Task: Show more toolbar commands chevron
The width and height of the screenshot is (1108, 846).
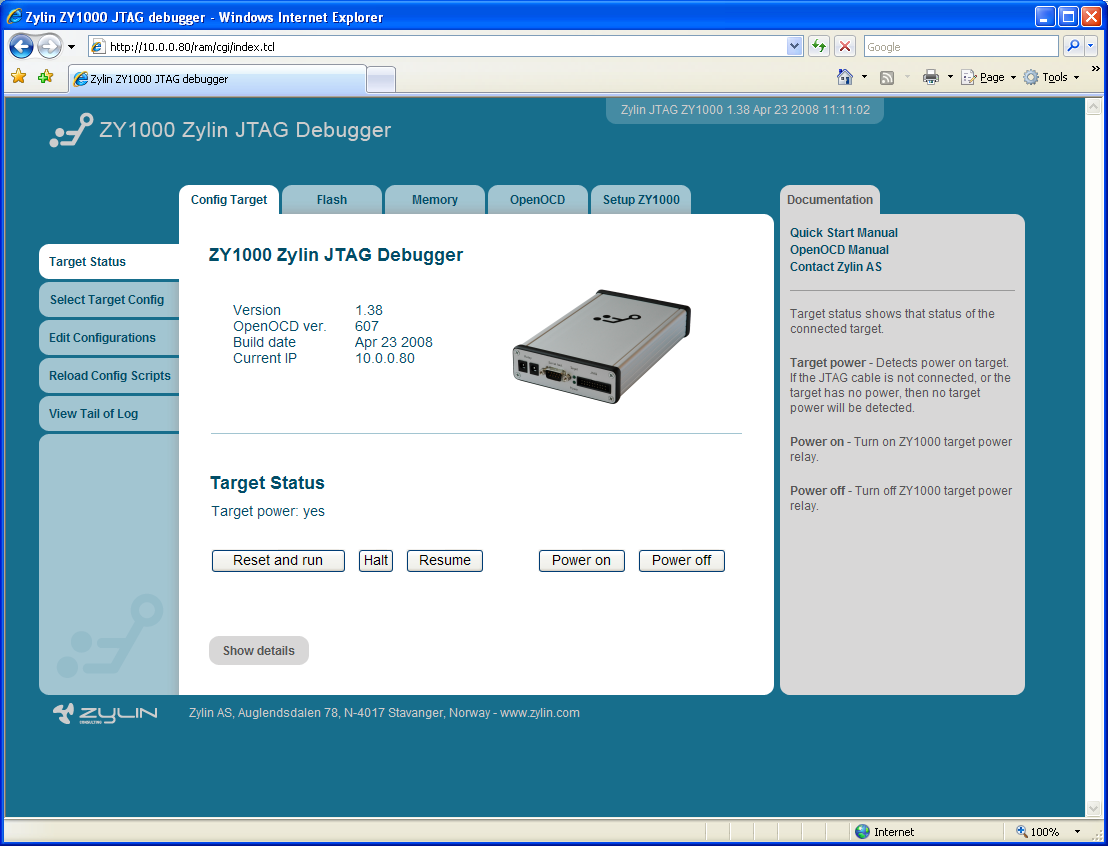Action: coord(1096,69)
